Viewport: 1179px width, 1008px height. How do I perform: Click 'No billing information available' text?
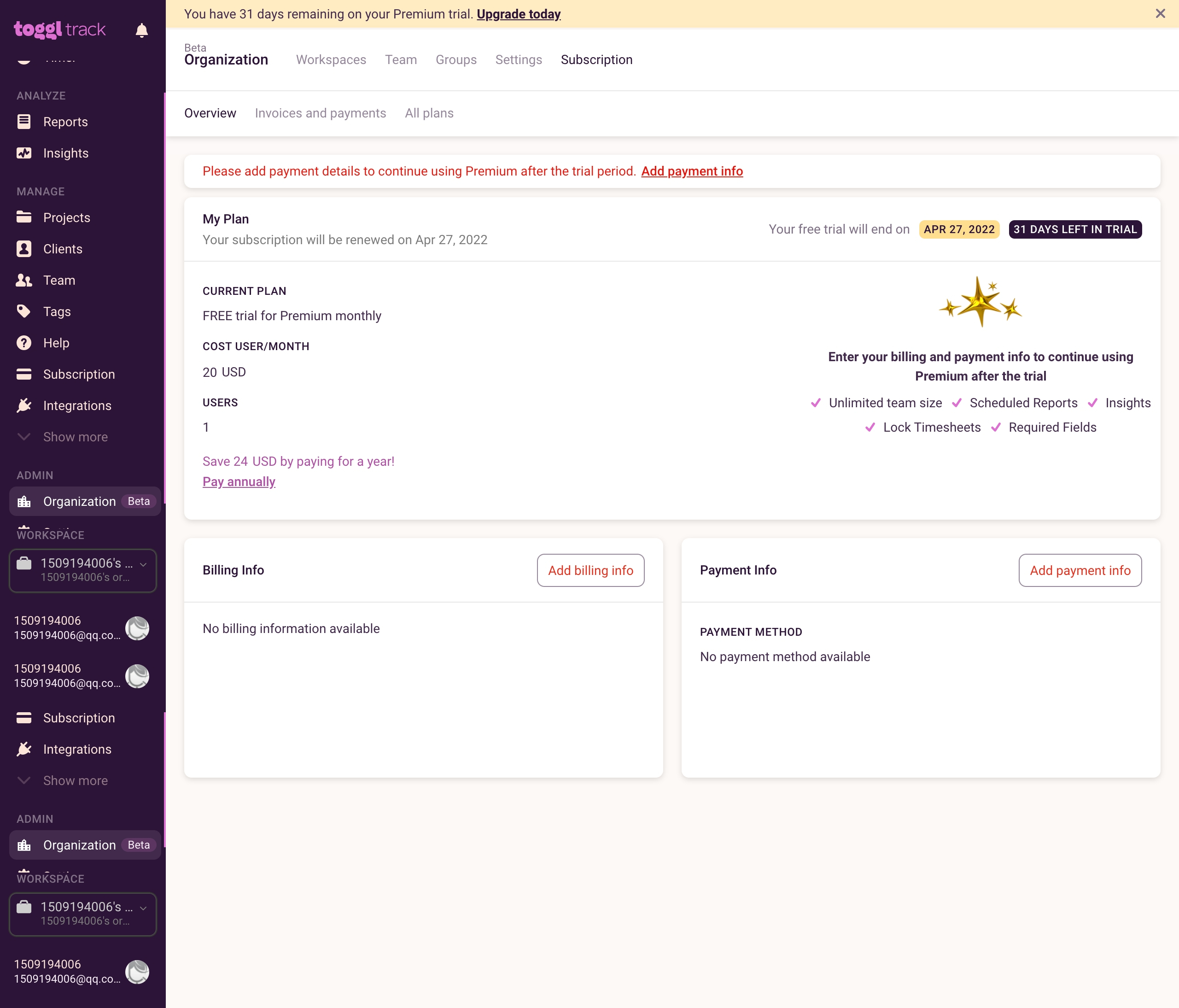tap(292, 628)
